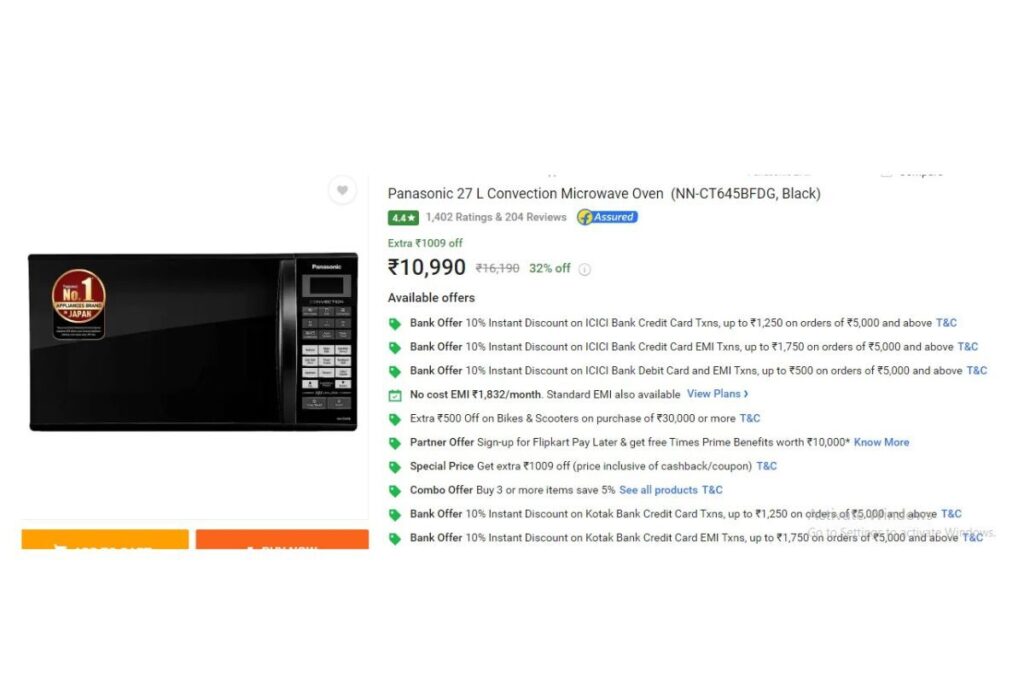The width and height of the screenshot is (1024, 683).
Task: Click the orange Buy Now button
Action: point(282,539)
